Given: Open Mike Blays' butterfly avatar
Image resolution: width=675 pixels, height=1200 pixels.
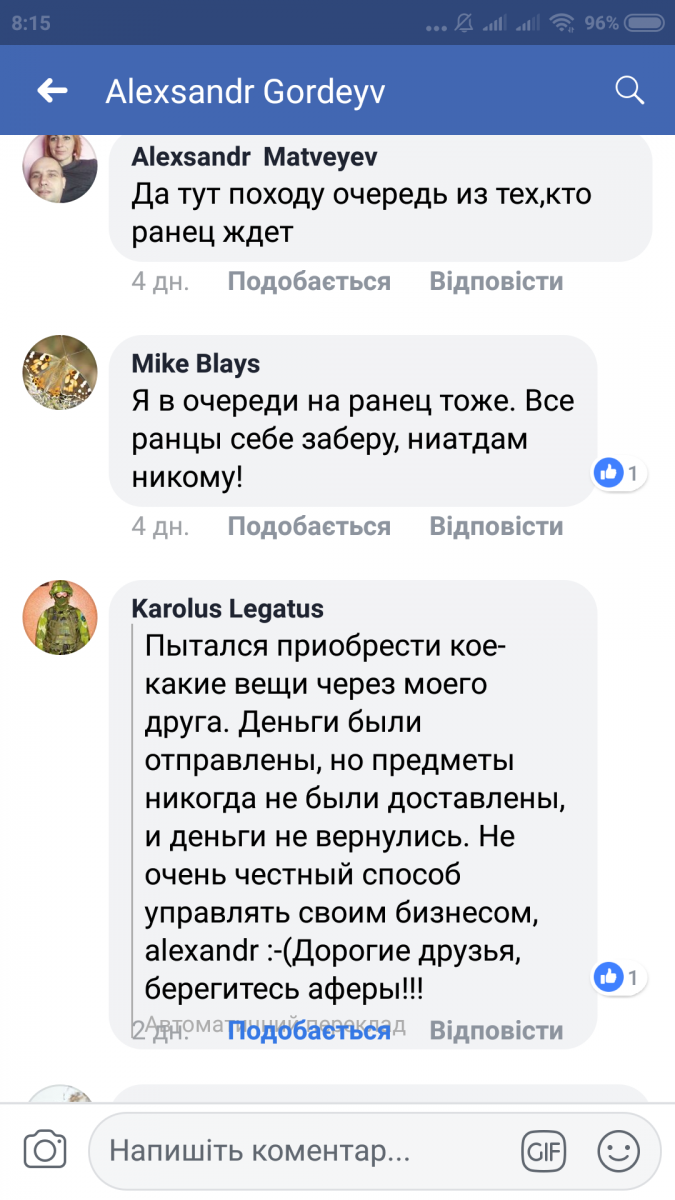Looking at the screenshot, I should [x=60, y=372].
